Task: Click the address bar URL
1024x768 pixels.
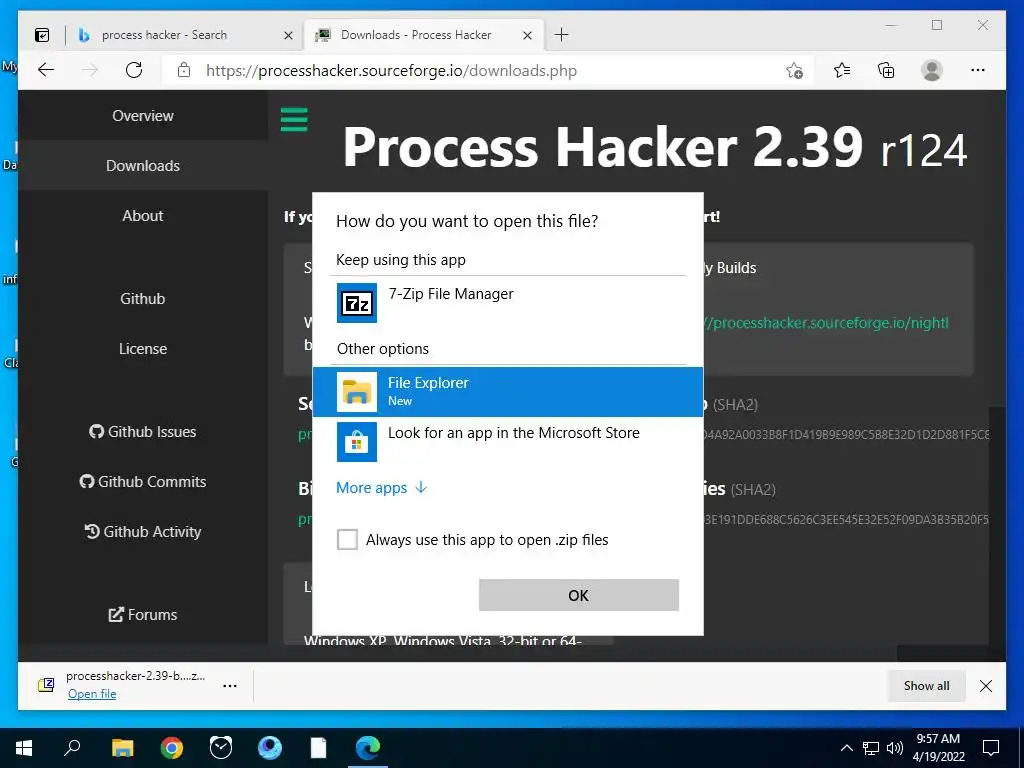Action: [x=391, y=71]
